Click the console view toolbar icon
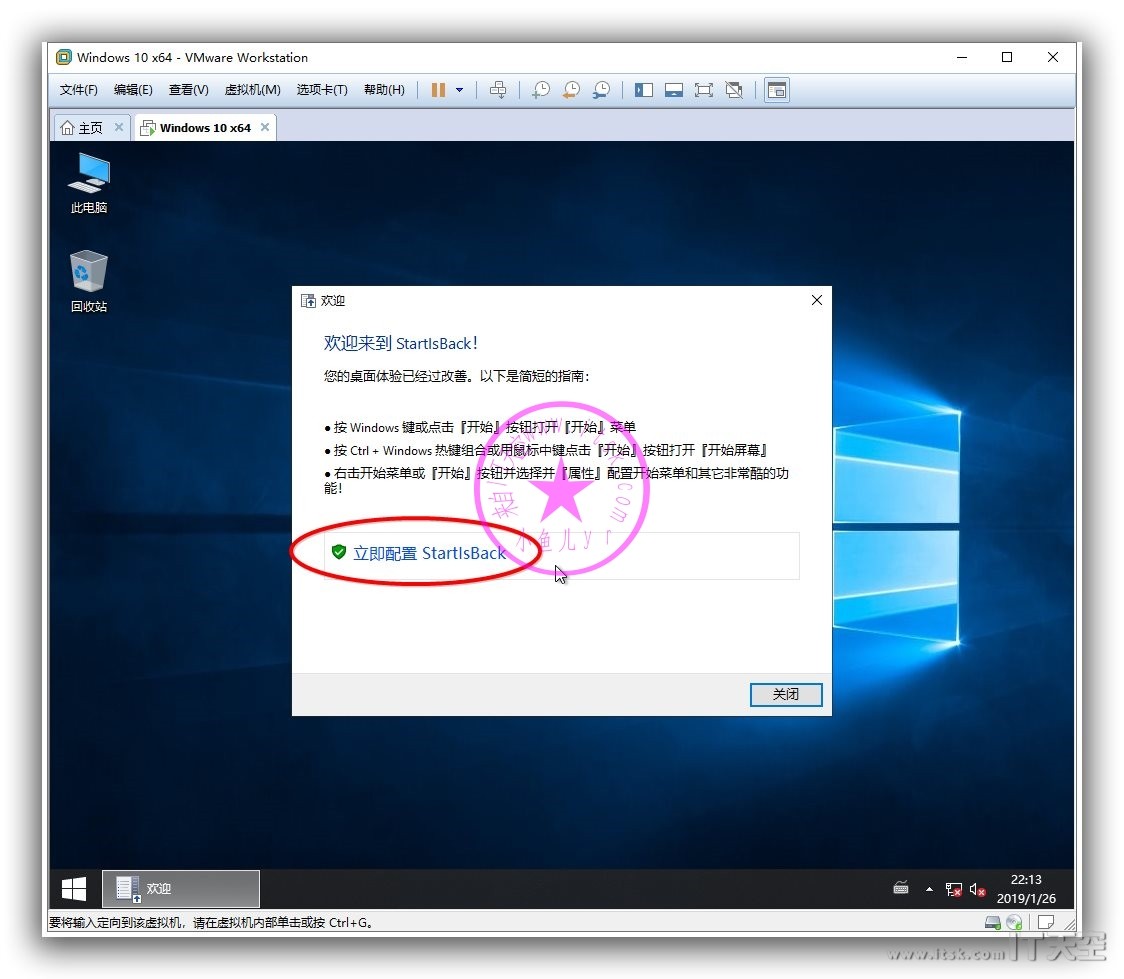Viewport: 1124px width, 979px height. [776, 90]
